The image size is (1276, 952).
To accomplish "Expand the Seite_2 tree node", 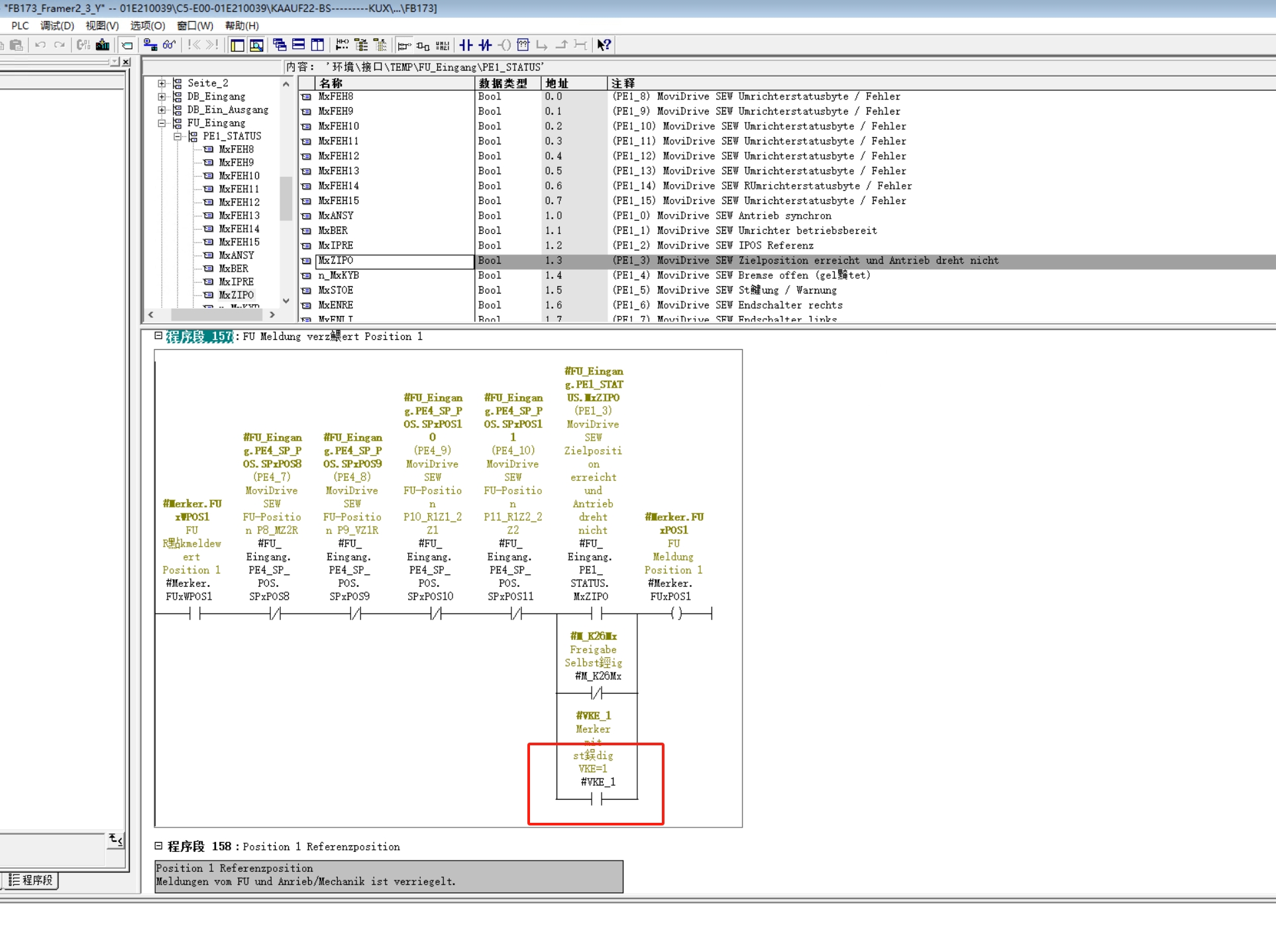I will [162, 83].
